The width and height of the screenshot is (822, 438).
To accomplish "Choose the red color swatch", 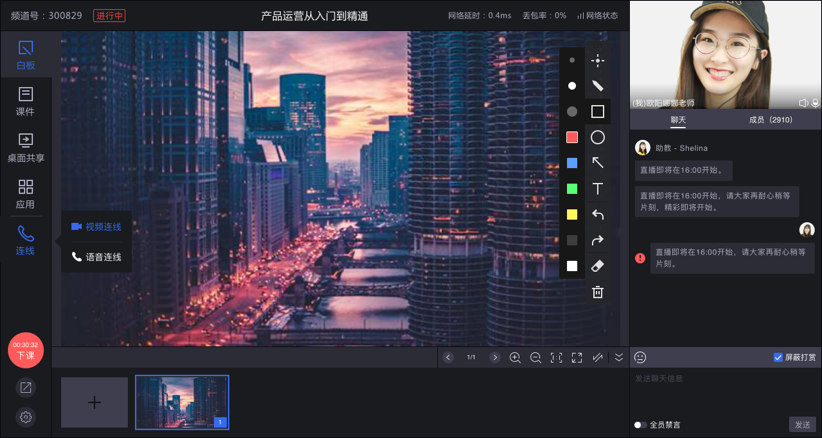I will point(572,137).
